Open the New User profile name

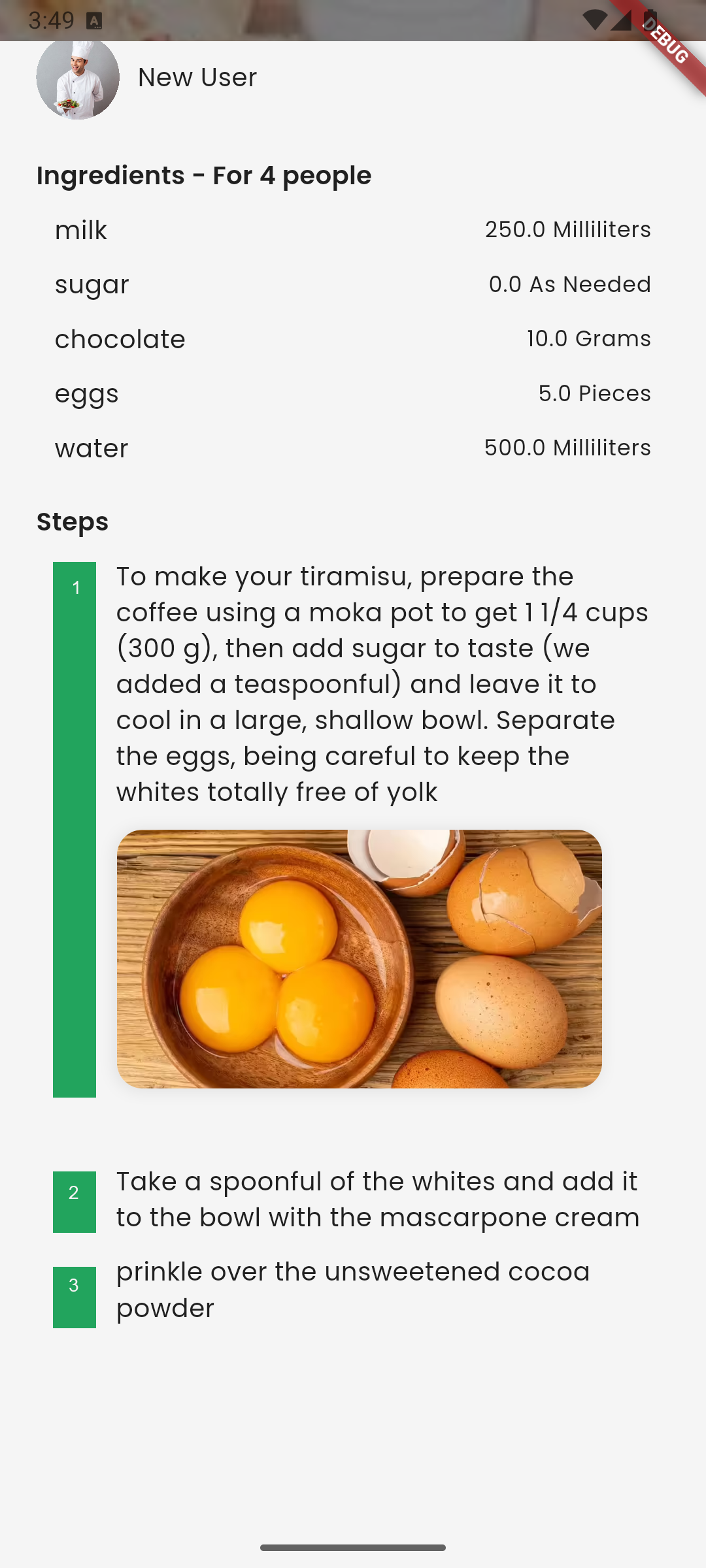(x=197, y=78)
